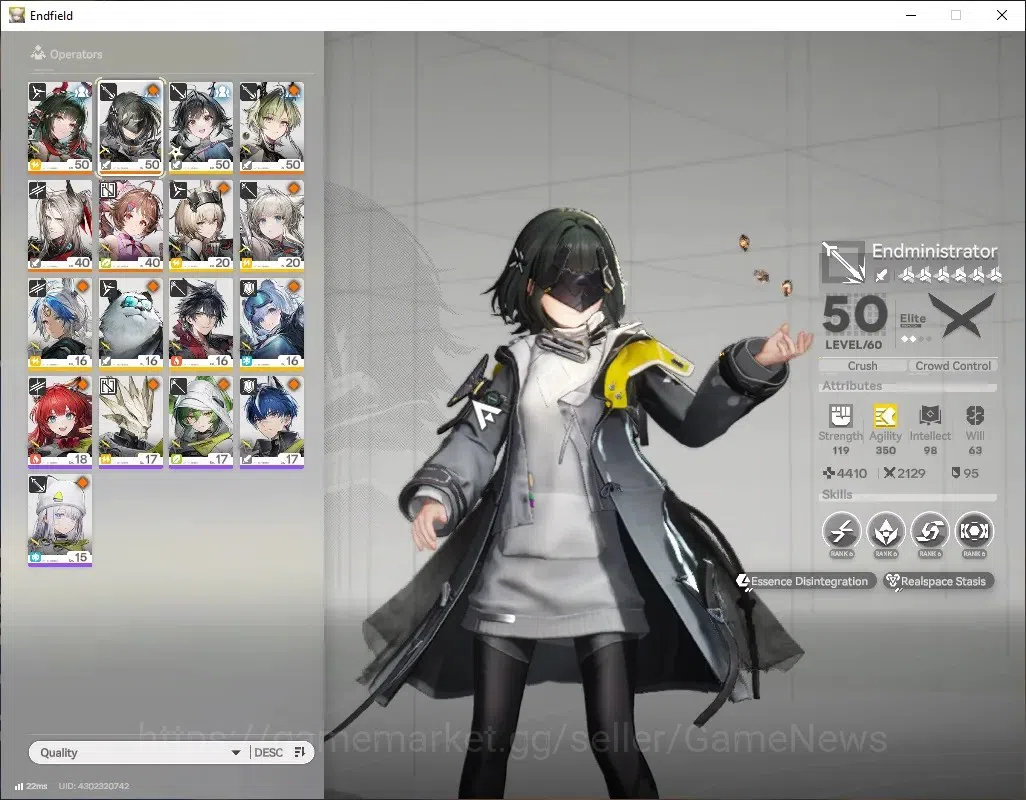The width and height of the screenshot is (1026, 800).
Task: Select the silver-haired horned operator level 40
Action: tap(60, 225)
